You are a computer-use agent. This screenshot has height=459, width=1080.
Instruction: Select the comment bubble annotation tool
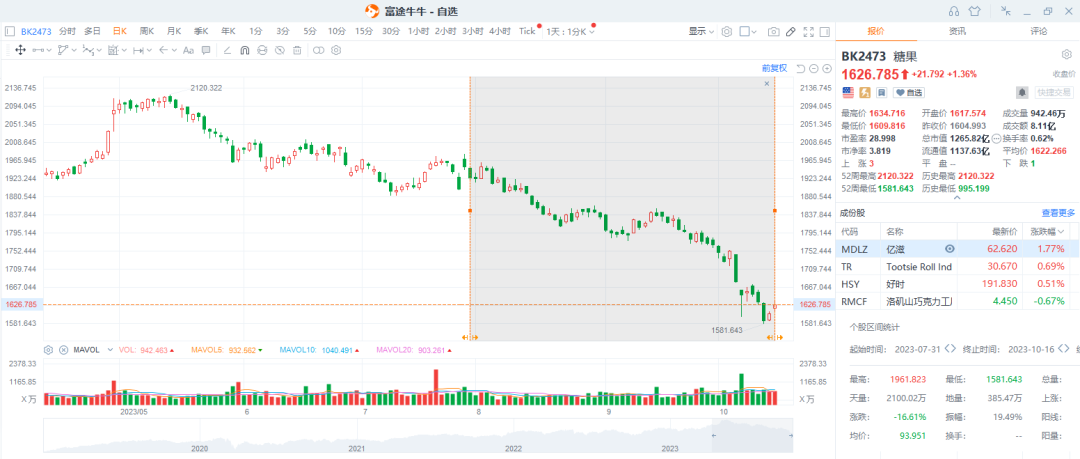[205, 50]
